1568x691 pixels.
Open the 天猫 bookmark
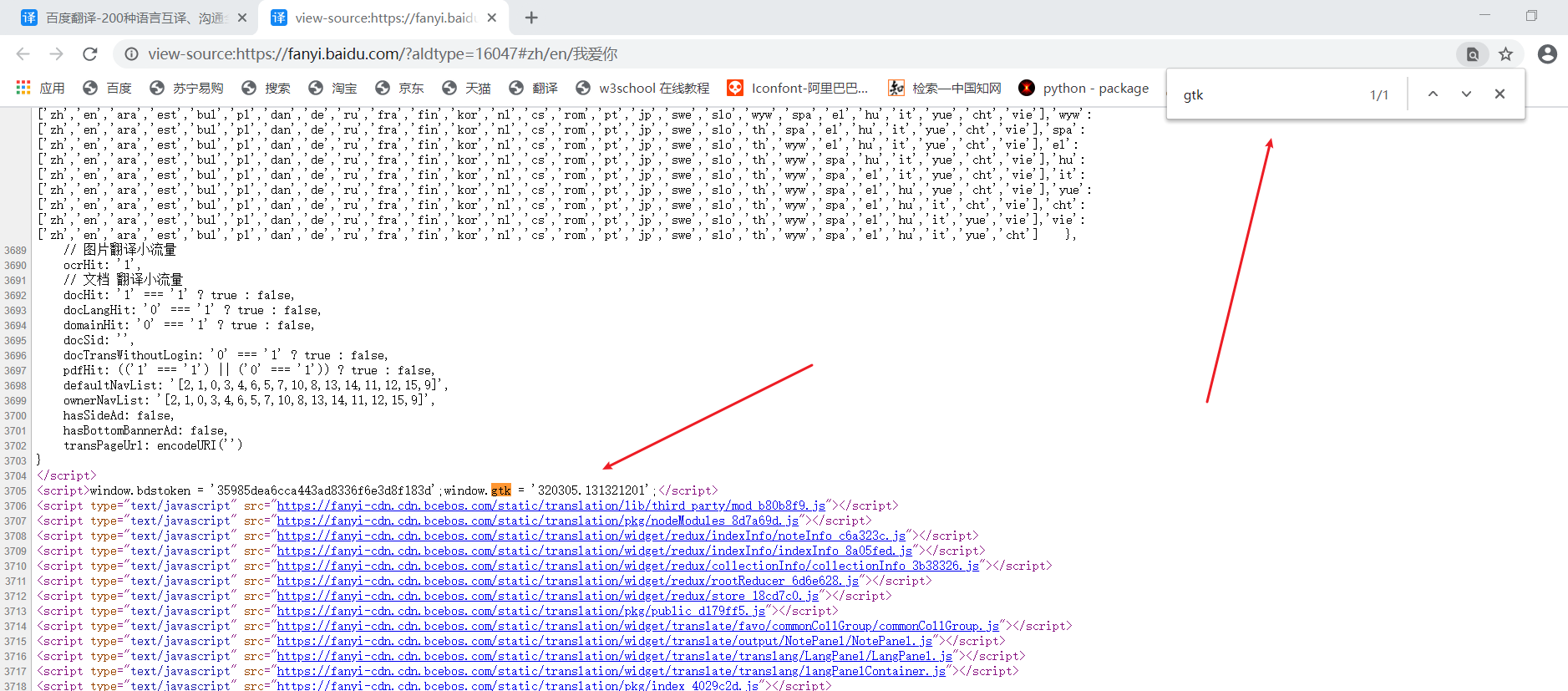(x=466, y=88)
